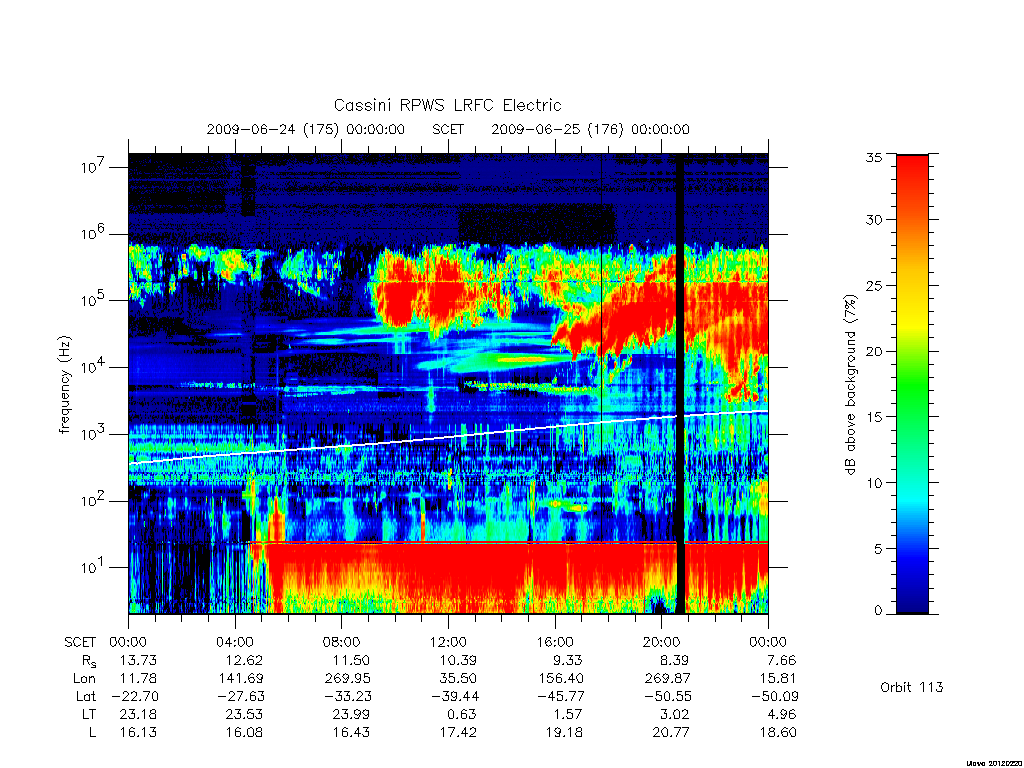Click the 10^5 frequency axis tick label

point(93,299)
